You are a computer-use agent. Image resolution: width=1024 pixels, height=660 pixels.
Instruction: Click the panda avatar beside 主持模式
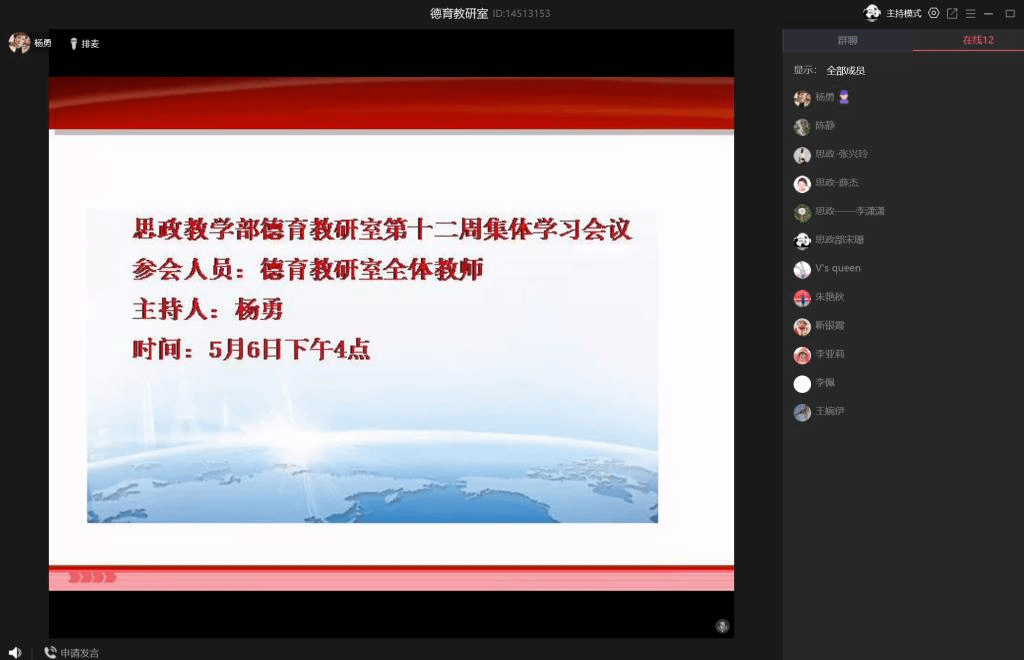(x=872, y=13)
